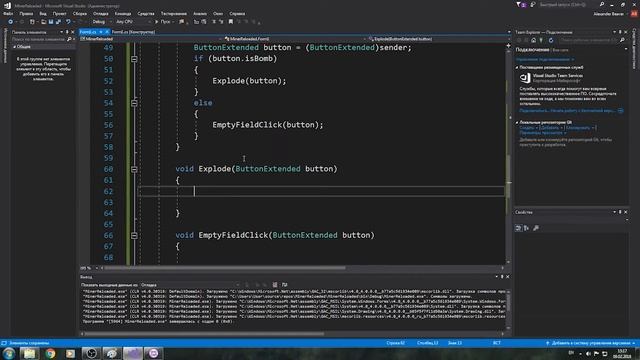Click the Save file toolbar icon
The image size is (640, 360).
51,22
